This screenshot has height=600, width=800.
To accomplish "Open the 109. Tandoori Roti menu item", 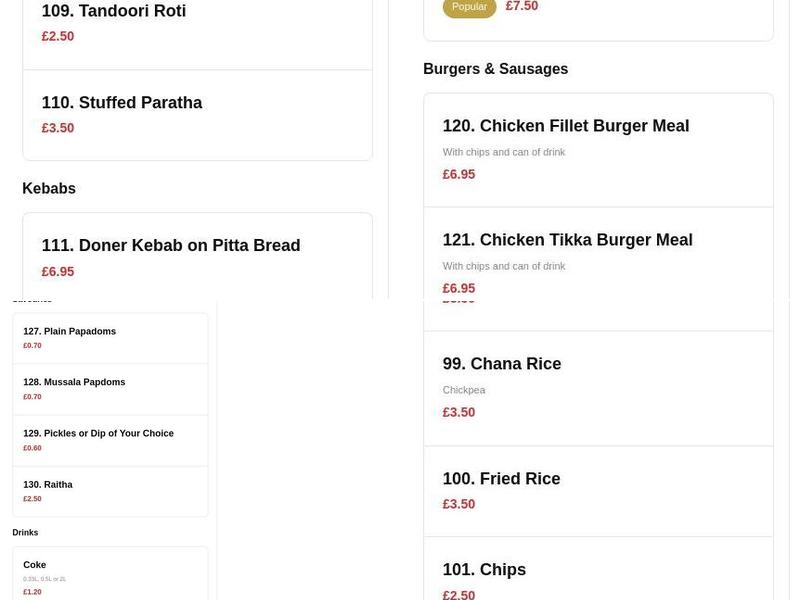I will coord(114,11).
